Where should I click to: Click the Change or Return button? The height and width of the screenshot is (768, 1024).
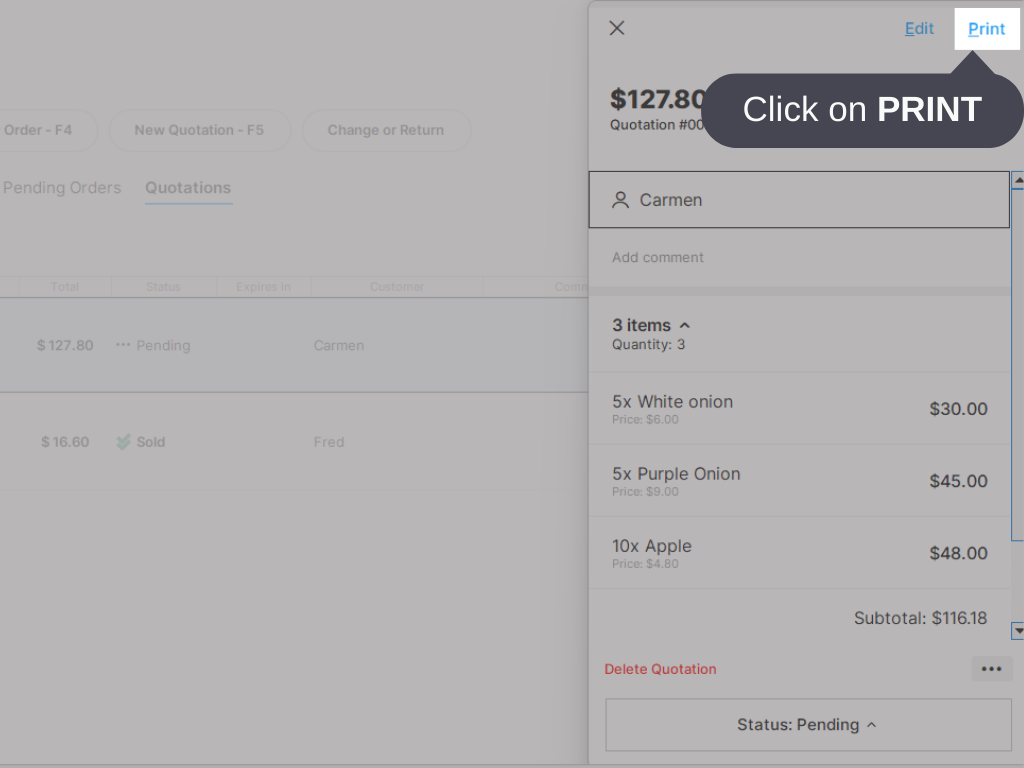click(386, 130)
